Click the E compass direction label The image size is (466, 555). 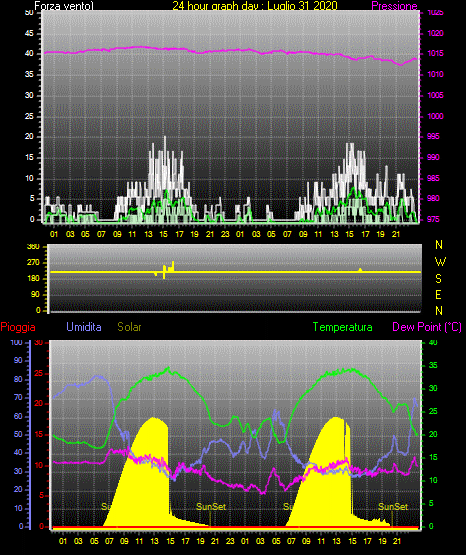438,294
